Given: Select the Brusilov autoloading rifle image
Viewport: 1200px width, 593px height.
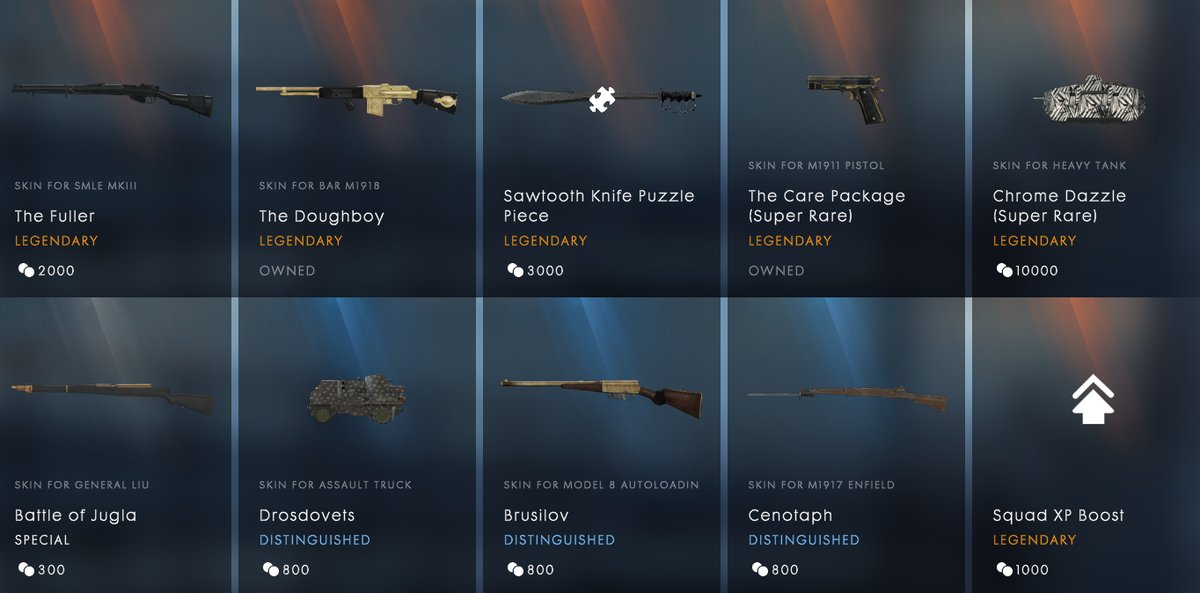Looking at the screenshot, I should [601, 397].
